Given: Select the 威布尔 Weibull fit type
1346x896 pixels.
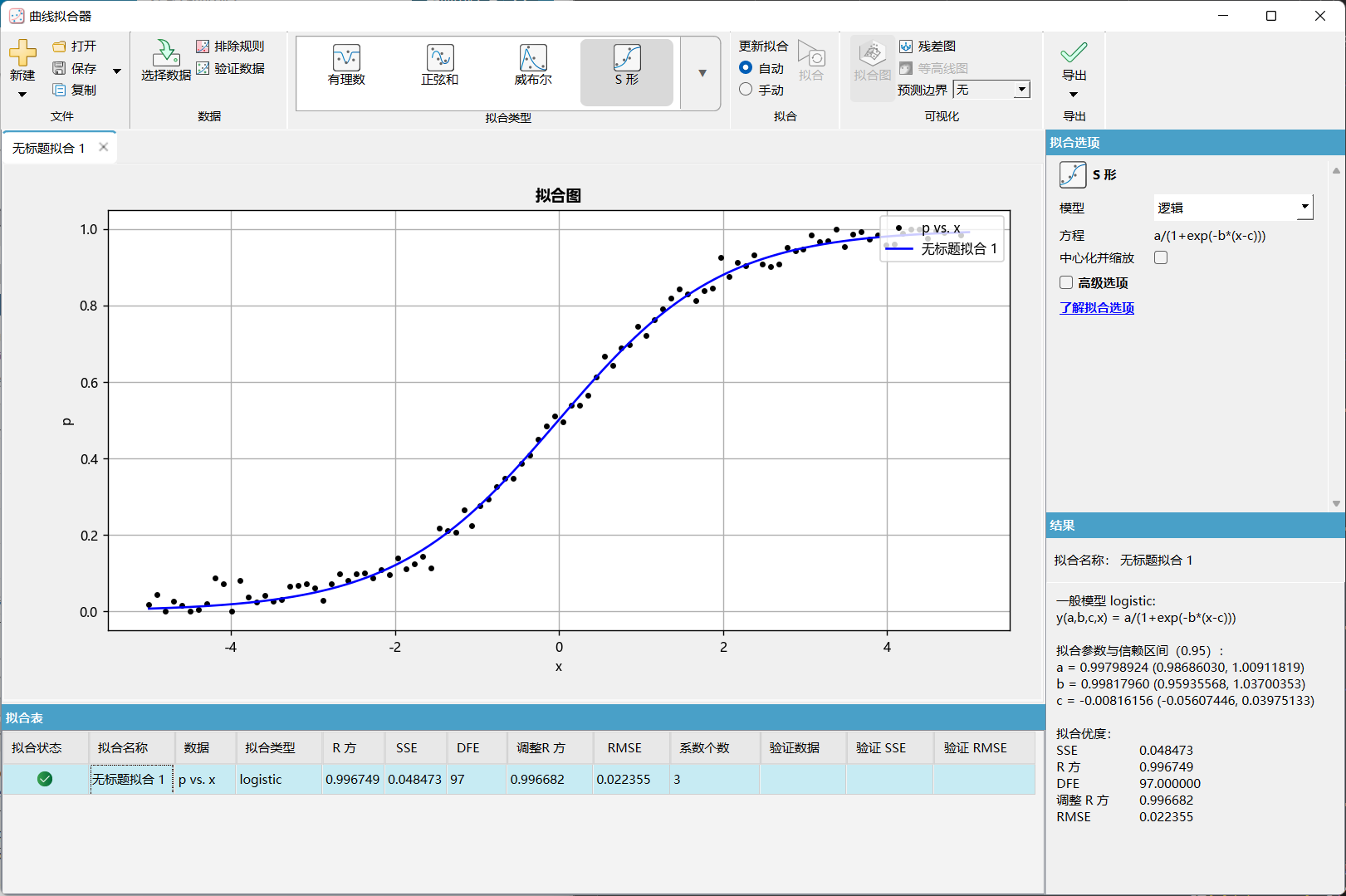Looking at the screenshot, I should pos(533,66).
